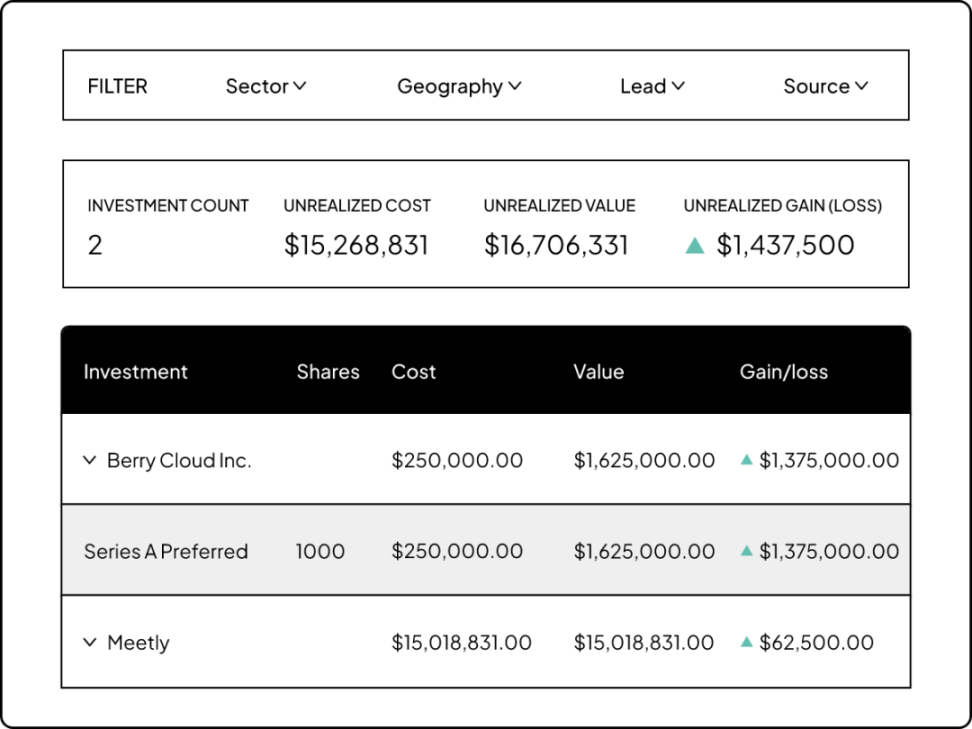Click the gain arrow in Berry Cloud row
Viewport: 972px width, 729px height.
pos(746,460)
